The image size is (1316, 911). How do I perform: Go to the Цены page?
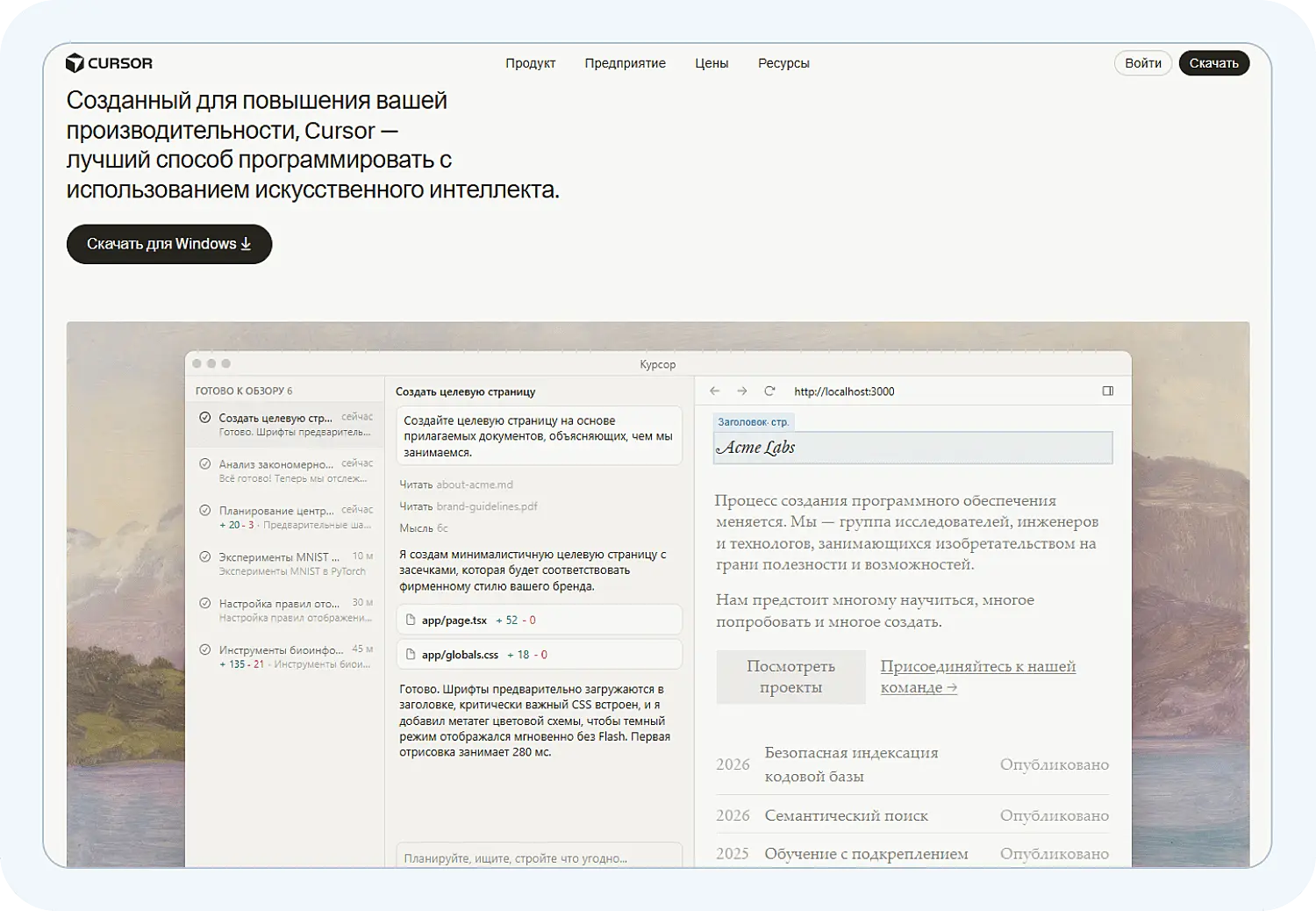(712, 63)
